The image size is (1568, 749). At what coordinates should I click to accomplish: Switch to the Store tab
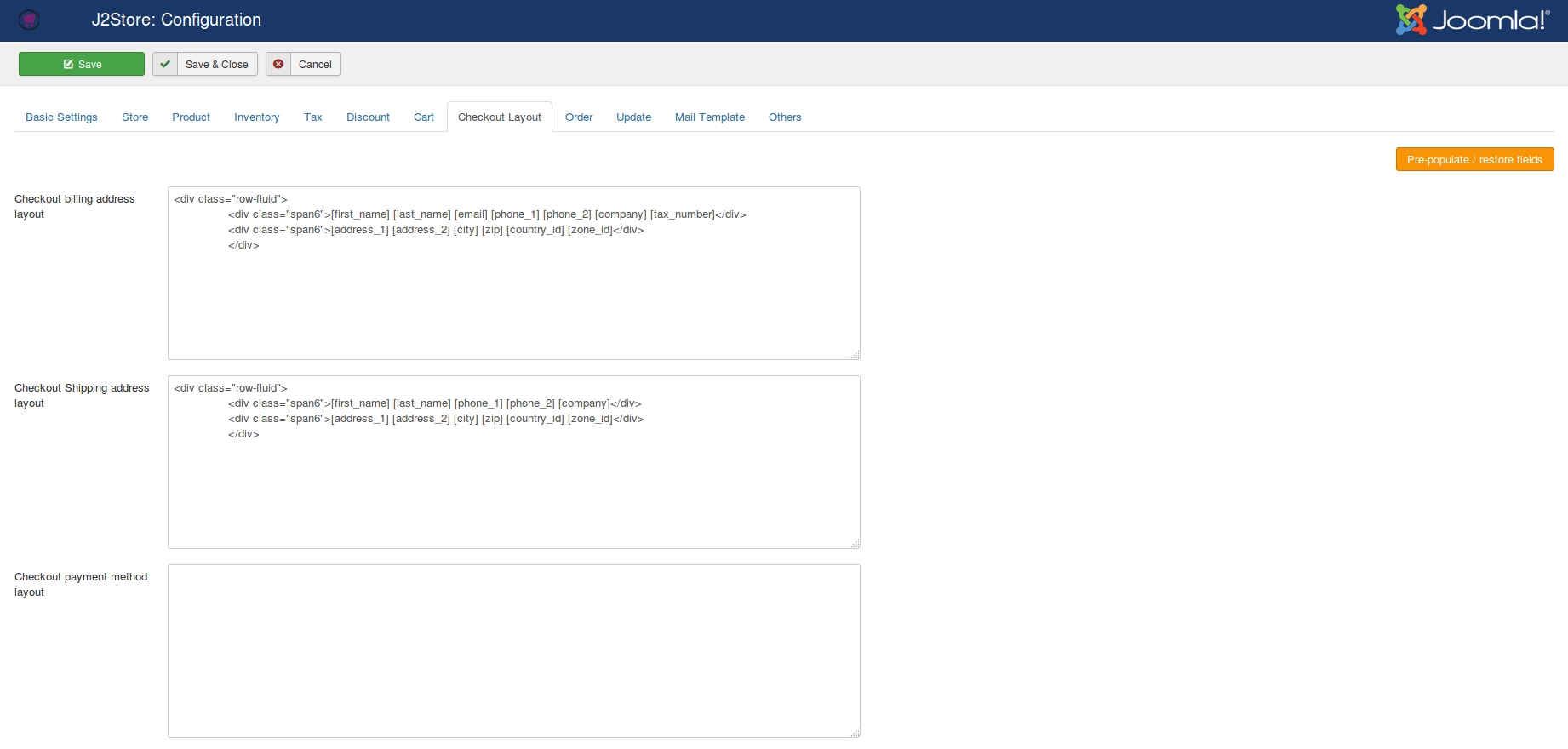pyautogui.click(x=134, y=117)
